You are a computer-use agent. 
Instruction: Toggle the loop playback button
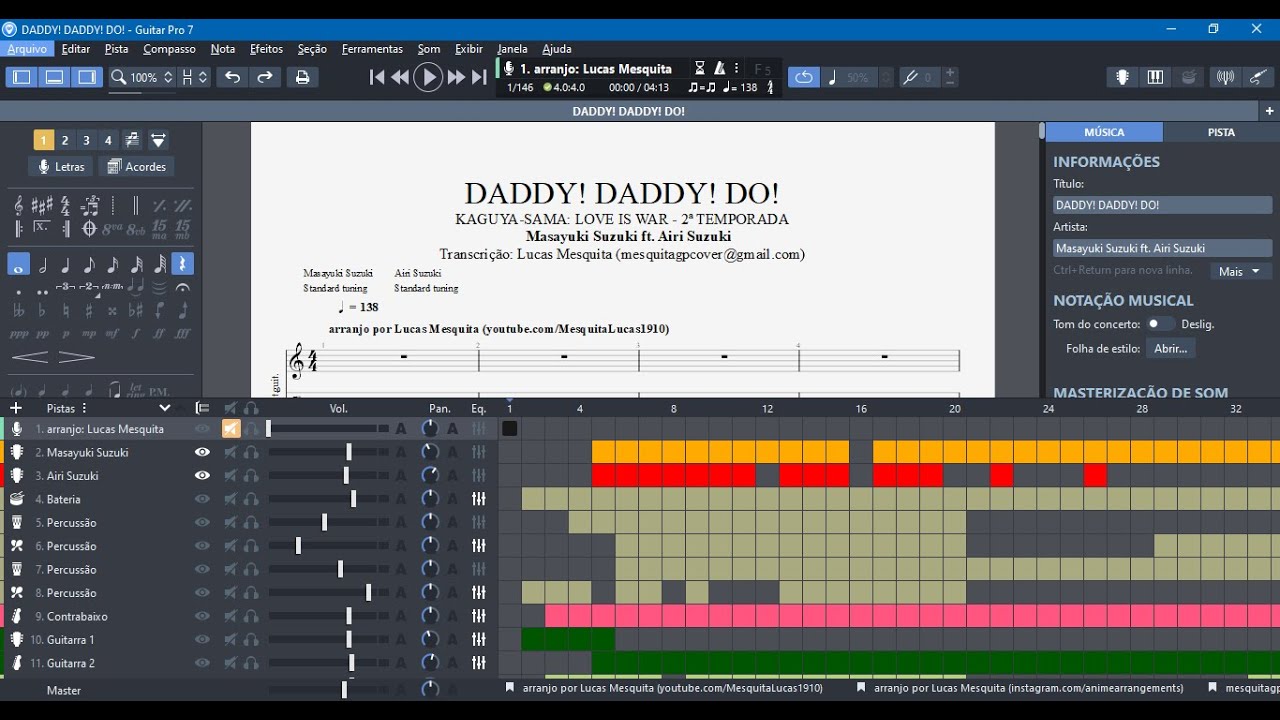tap(803, 77)
